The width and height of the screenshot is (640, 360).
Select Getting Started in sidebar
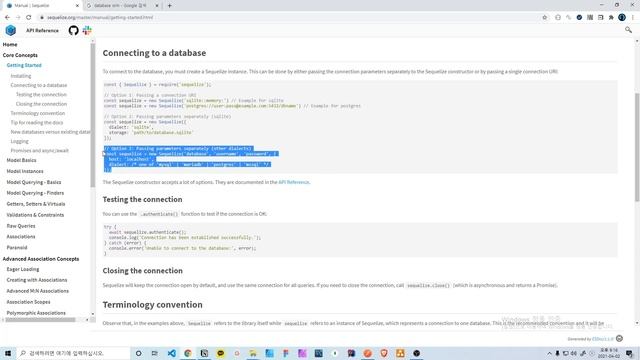click(24, 65)
